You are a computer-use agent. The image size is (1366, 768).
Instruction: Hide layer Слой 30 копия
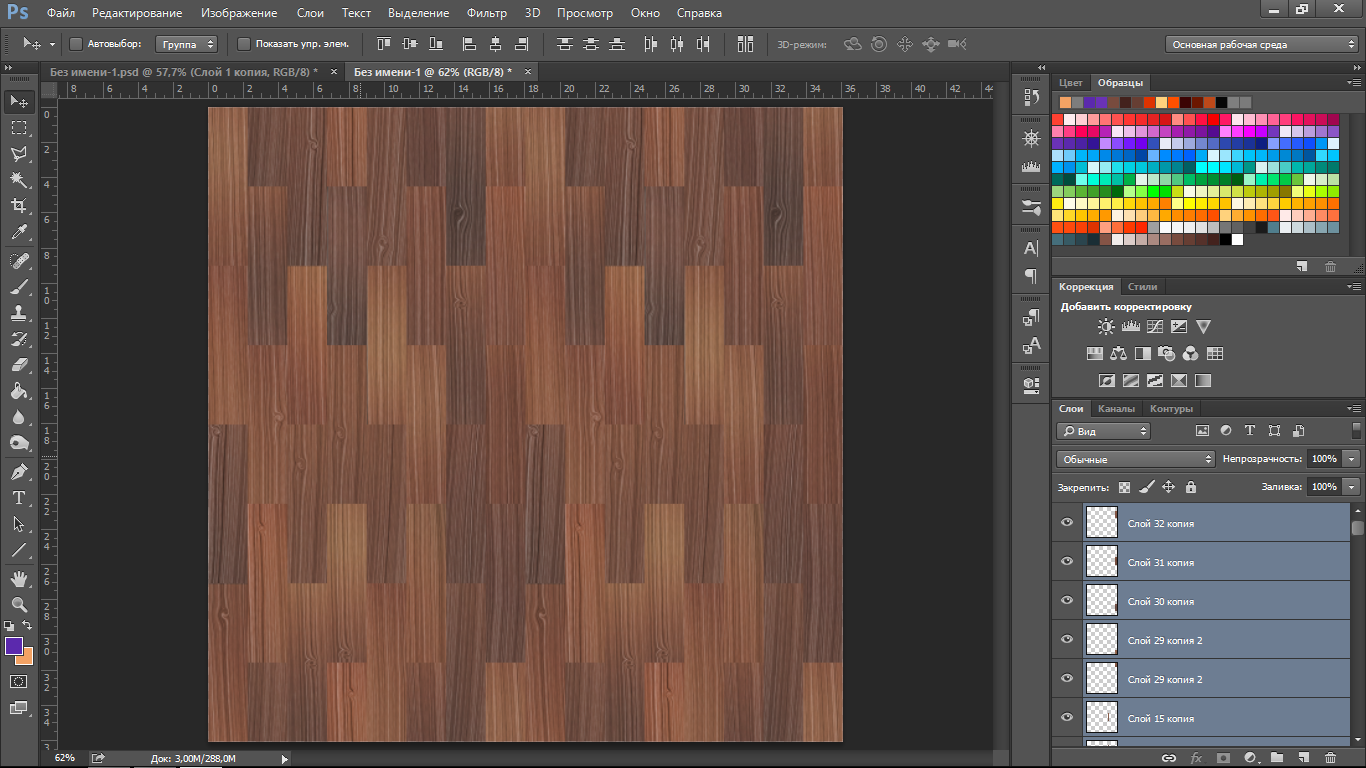1066,601
